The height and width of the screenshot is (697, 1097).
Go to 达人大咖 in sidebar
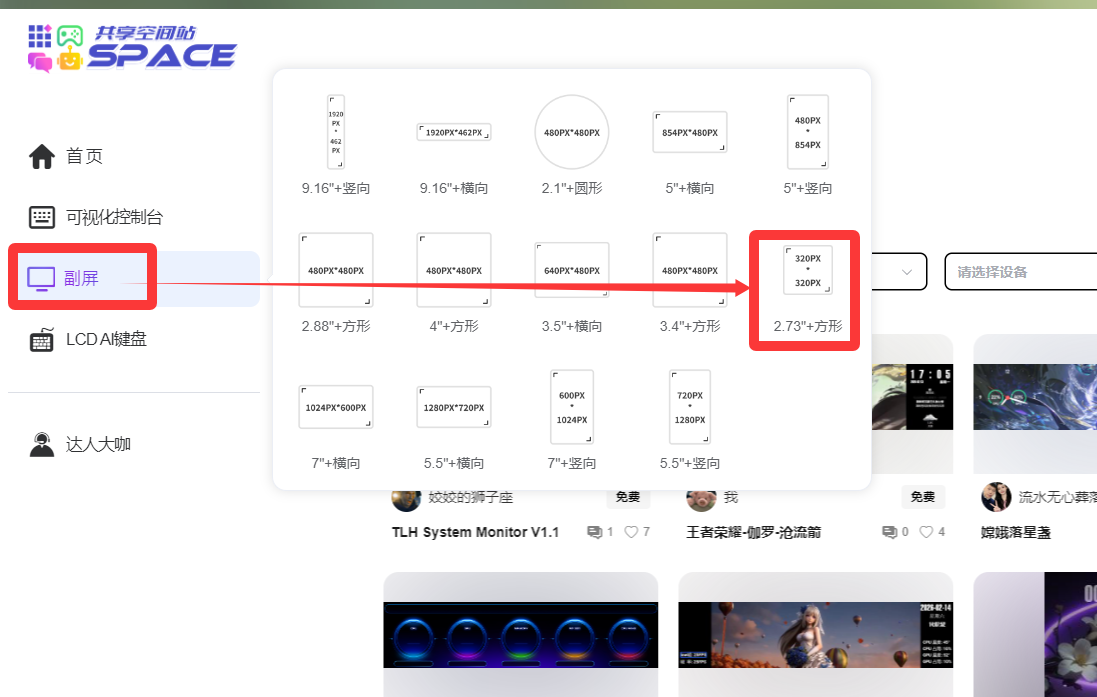[98, 445]
